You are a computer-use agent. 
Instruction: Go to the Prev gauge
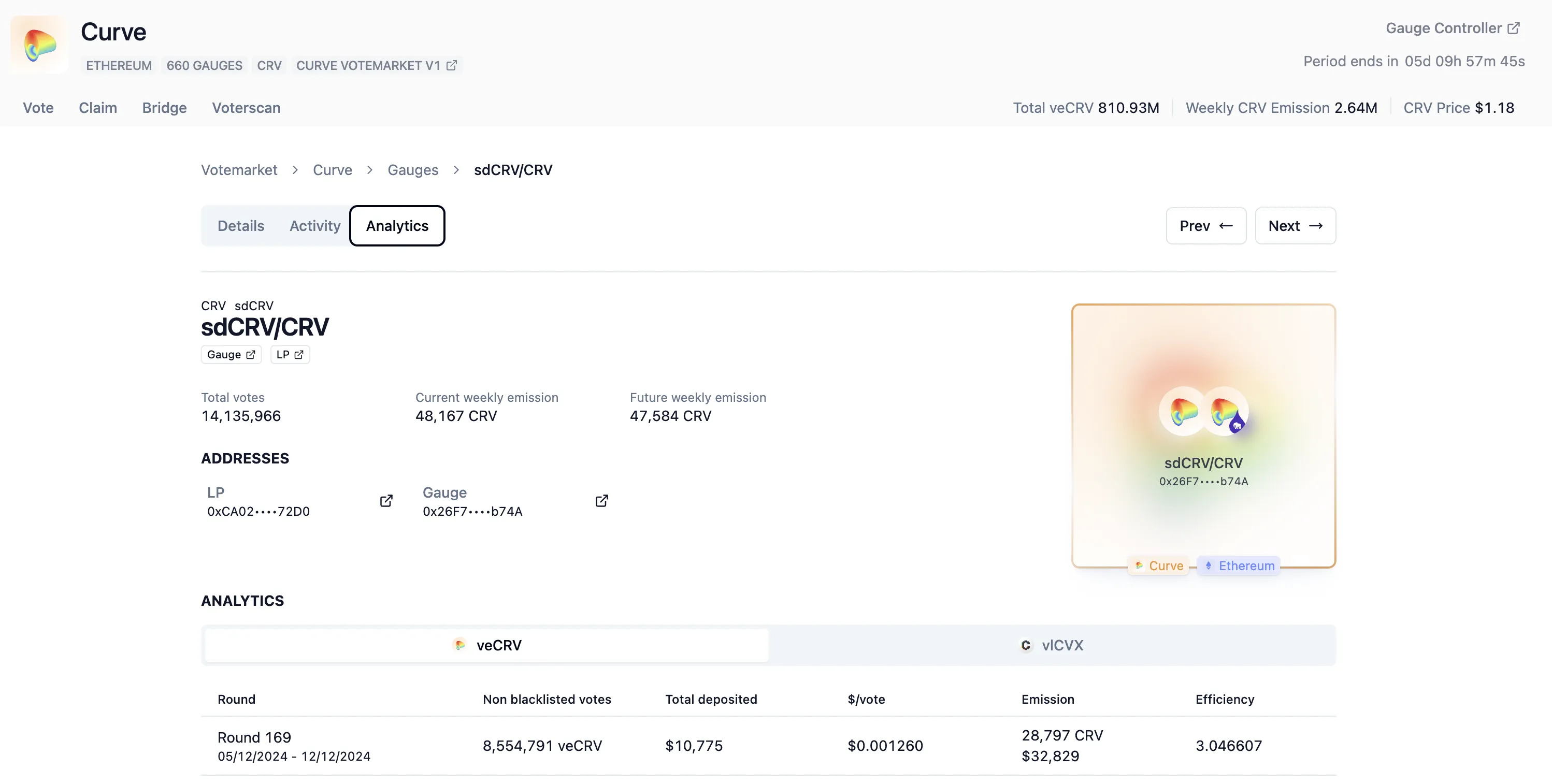click(x=1205, y=226)
